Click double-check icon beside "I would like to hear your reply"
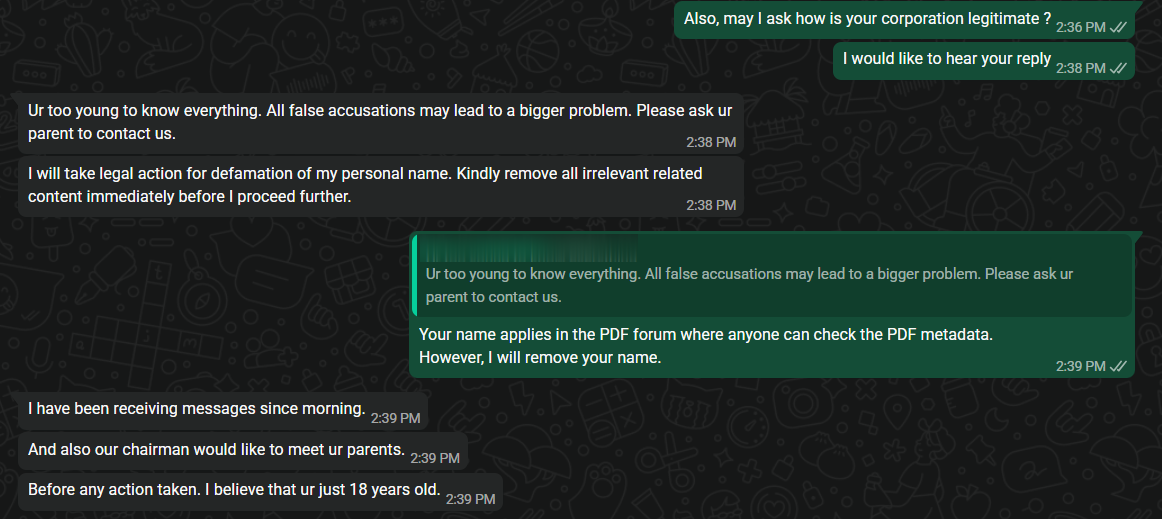The width and height of the screenshot is (1162, 519). 1118,68
